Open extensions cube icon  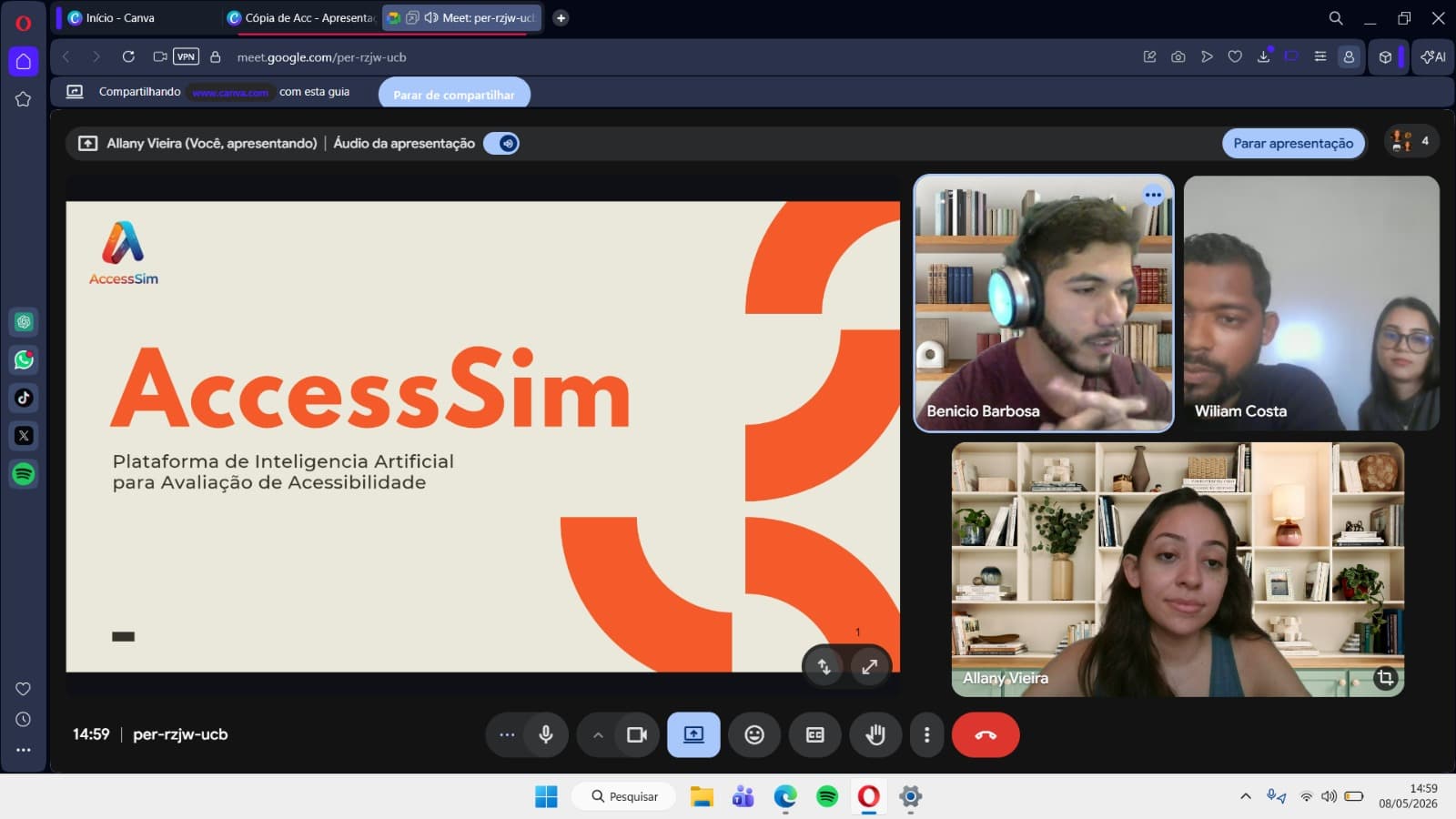[1385, 56]
